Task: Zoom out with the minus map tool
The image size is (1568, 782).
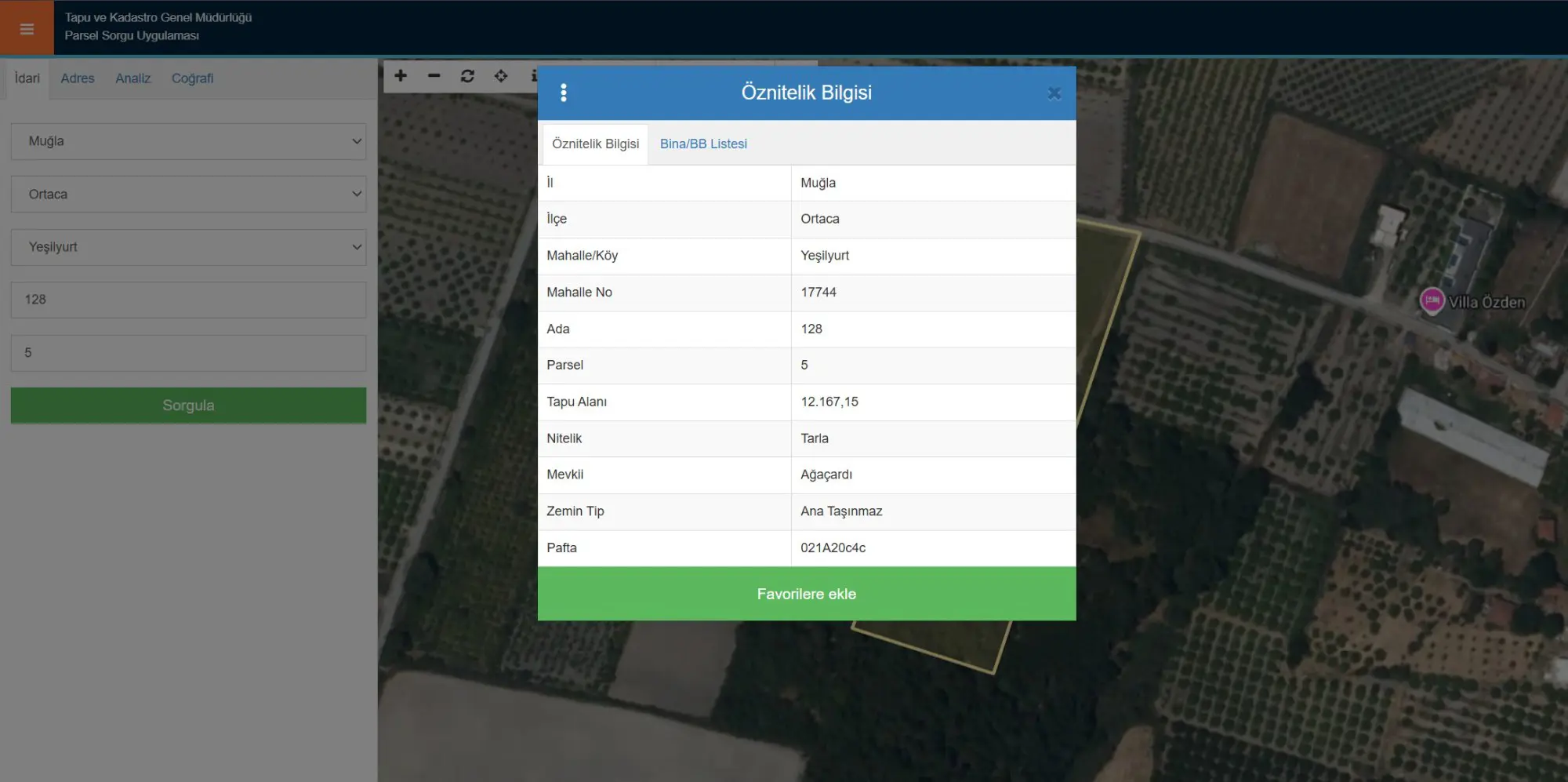Action: click(434, 76)
